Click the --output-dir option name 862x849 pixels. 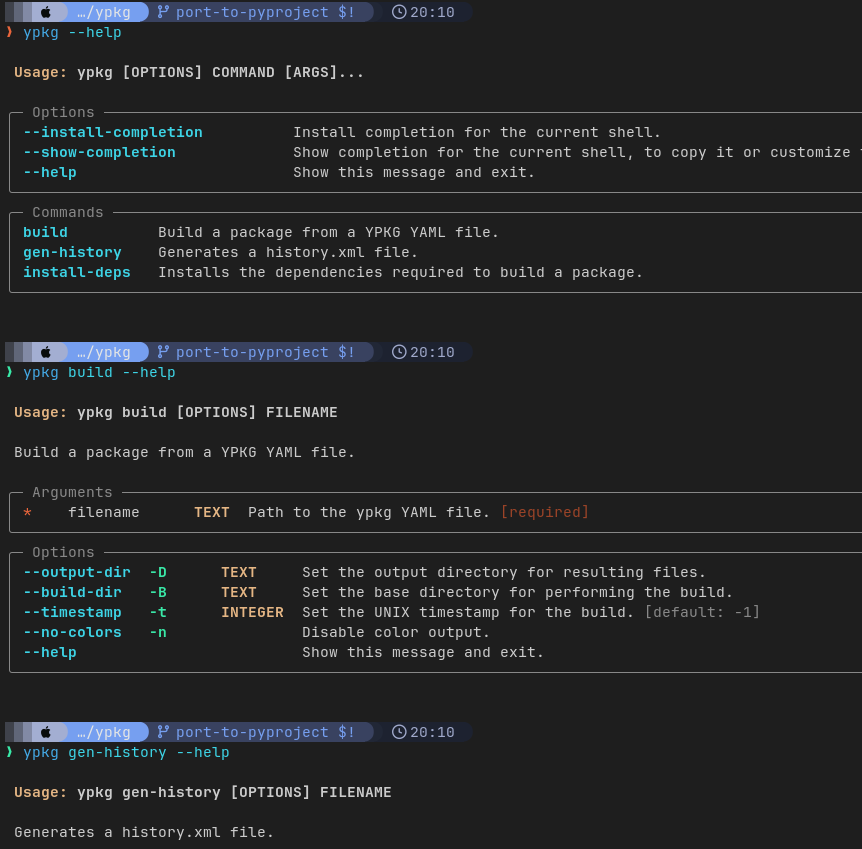pos(77,573)
